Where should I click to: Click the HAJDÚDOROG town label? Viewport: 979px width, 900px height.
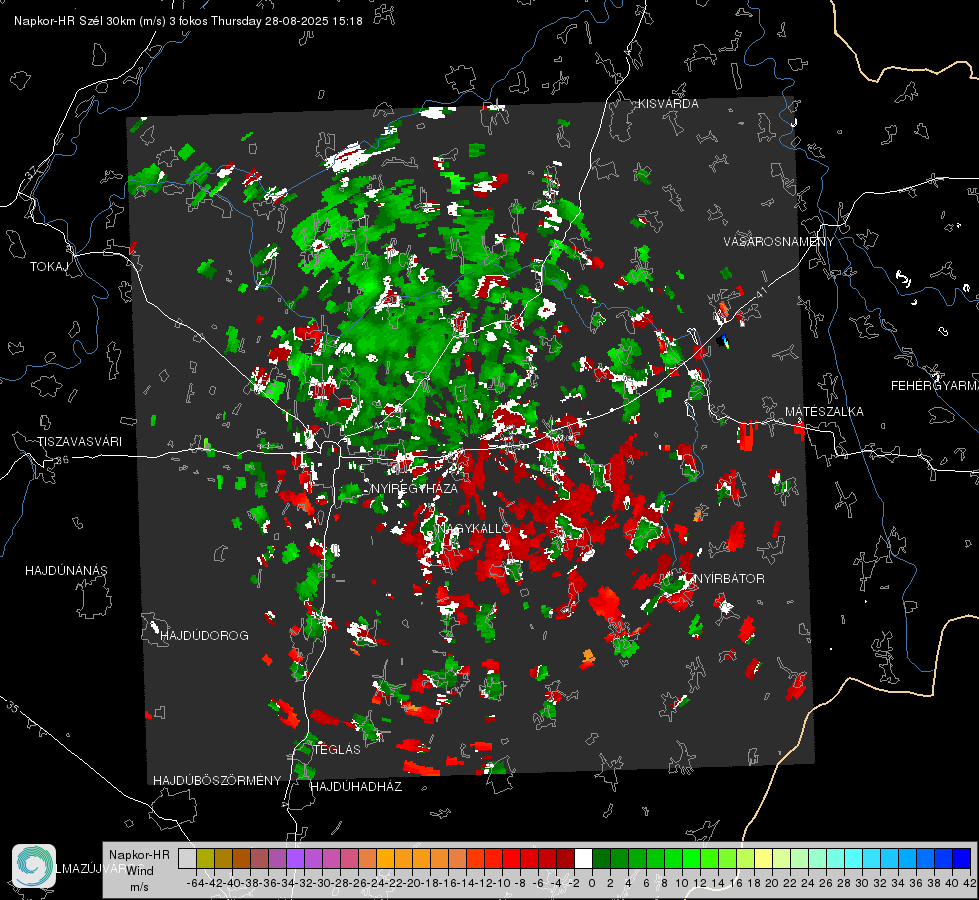204,635
